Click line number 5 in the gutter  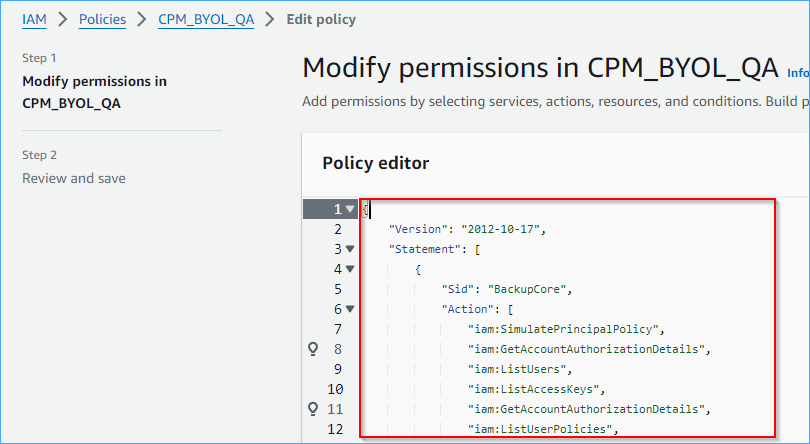click(337, 289)
